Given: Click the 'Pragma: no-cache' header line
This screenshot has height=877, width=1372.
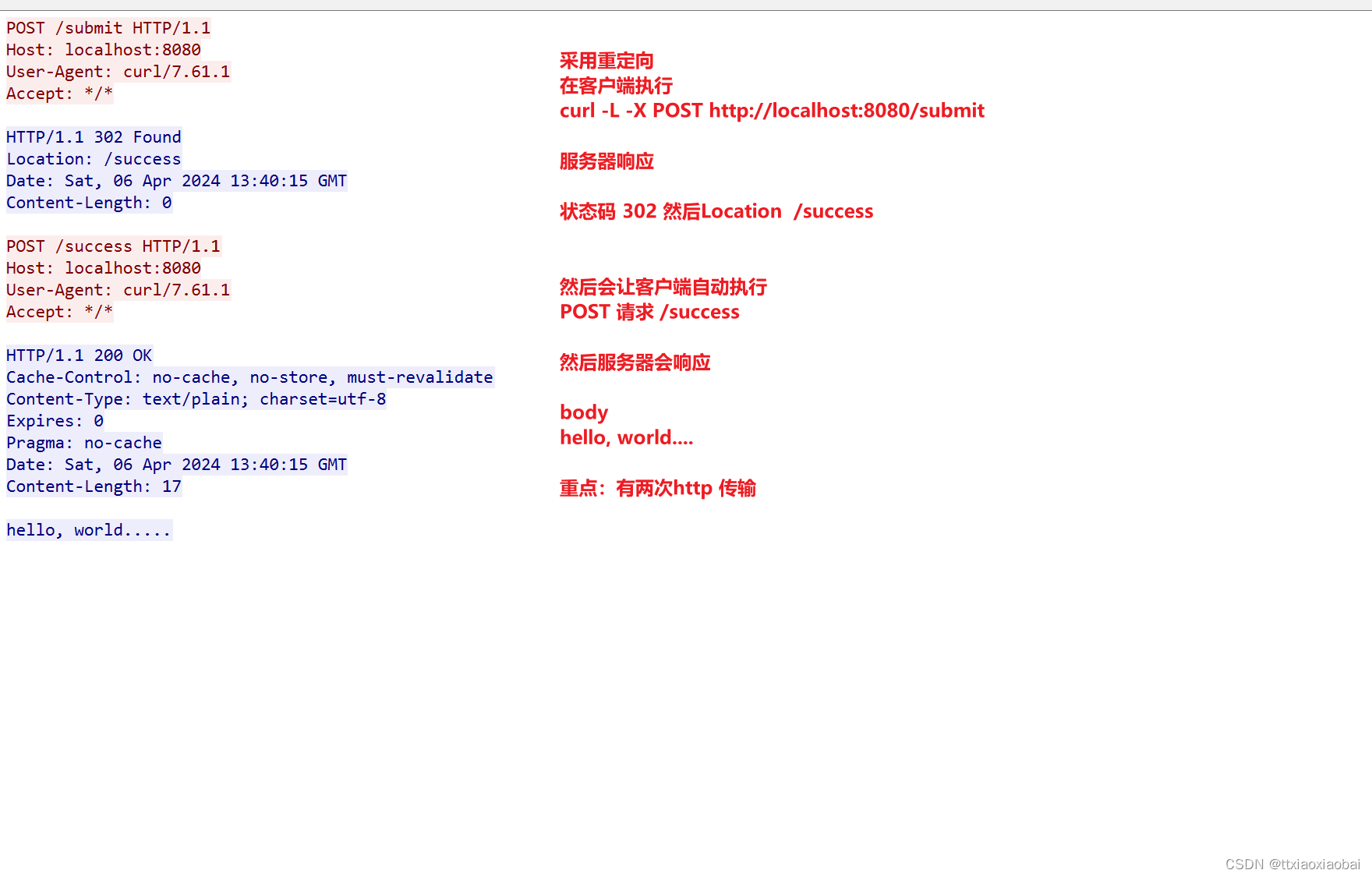Looking at the screenshot, I should pos(84,443).
